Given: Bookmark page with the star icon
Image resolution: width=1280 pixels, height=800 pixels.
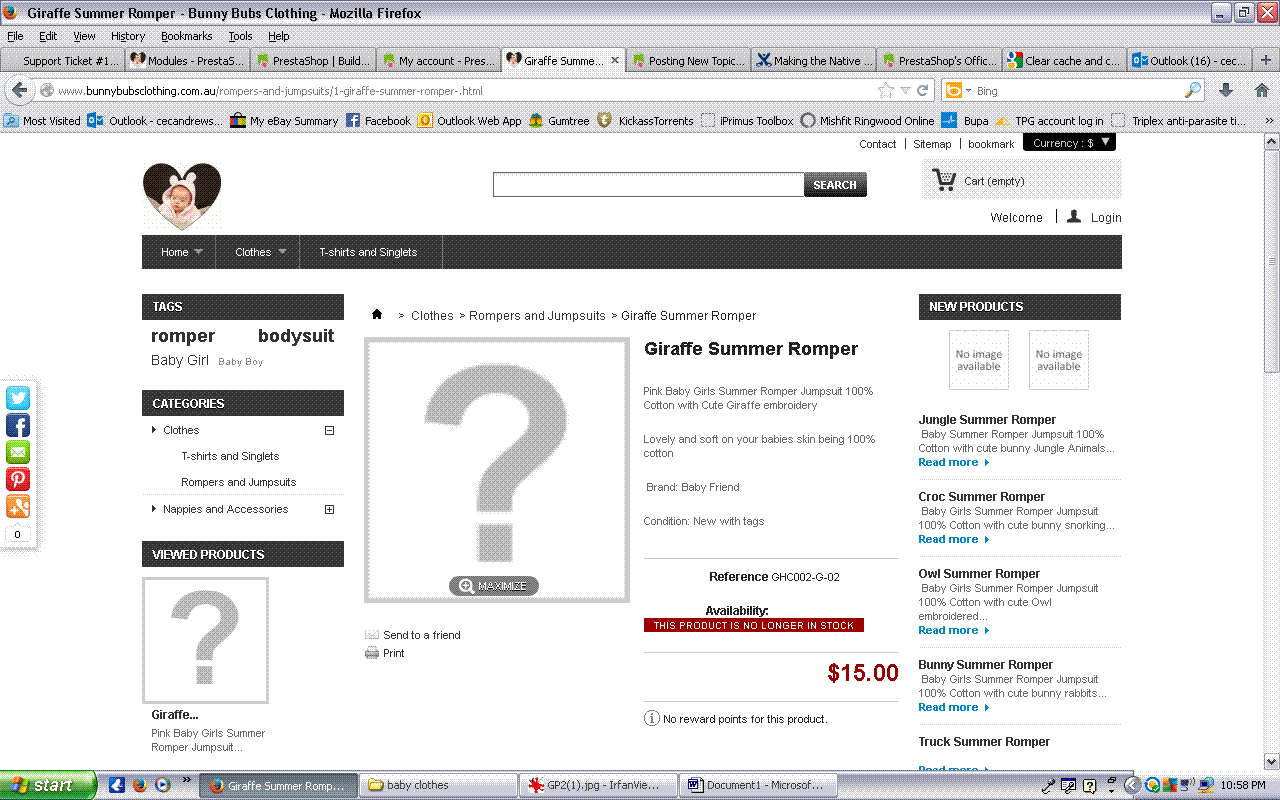Looking at the screenshot, I should 885,90.
